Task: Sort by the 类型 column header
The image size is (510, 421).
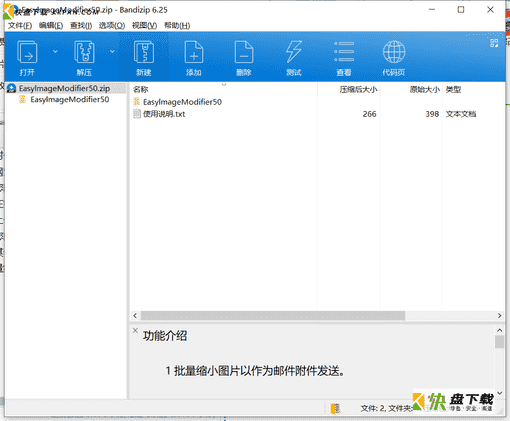Action: click(x=453, y=89)
